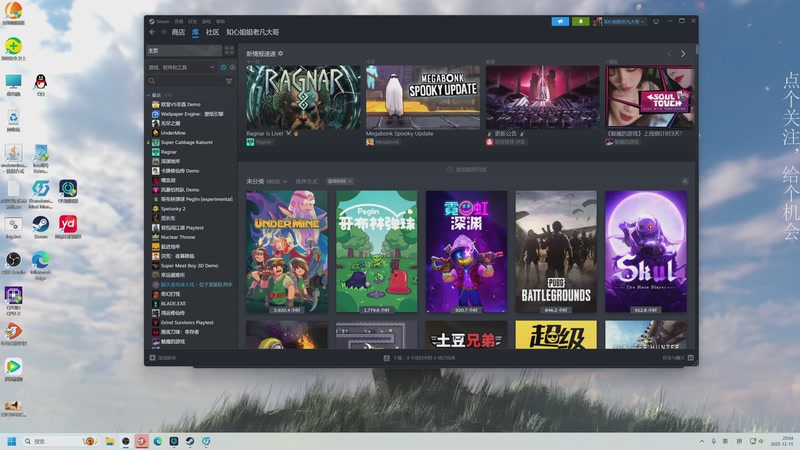Open the Steam logo menu icon
The image size is (800, 450).
(x=152, y=21)
